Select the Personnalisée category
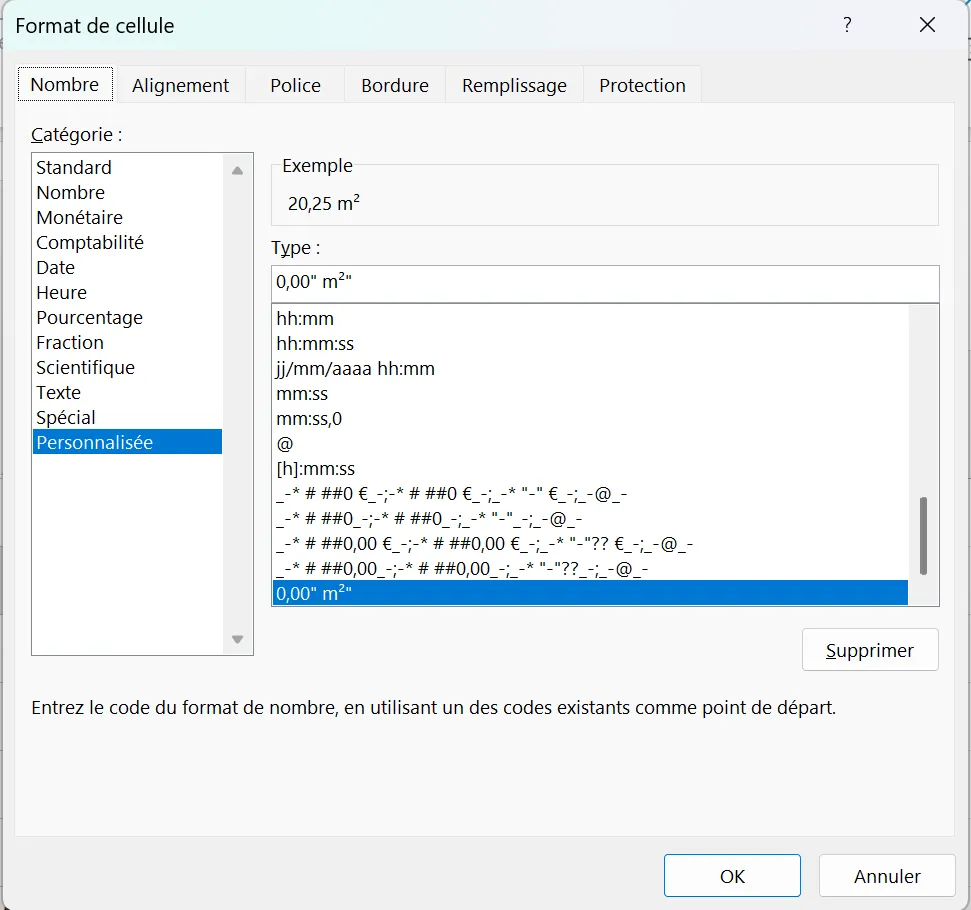This screenshot has width=971, height=910. click(x=127, y=442)
